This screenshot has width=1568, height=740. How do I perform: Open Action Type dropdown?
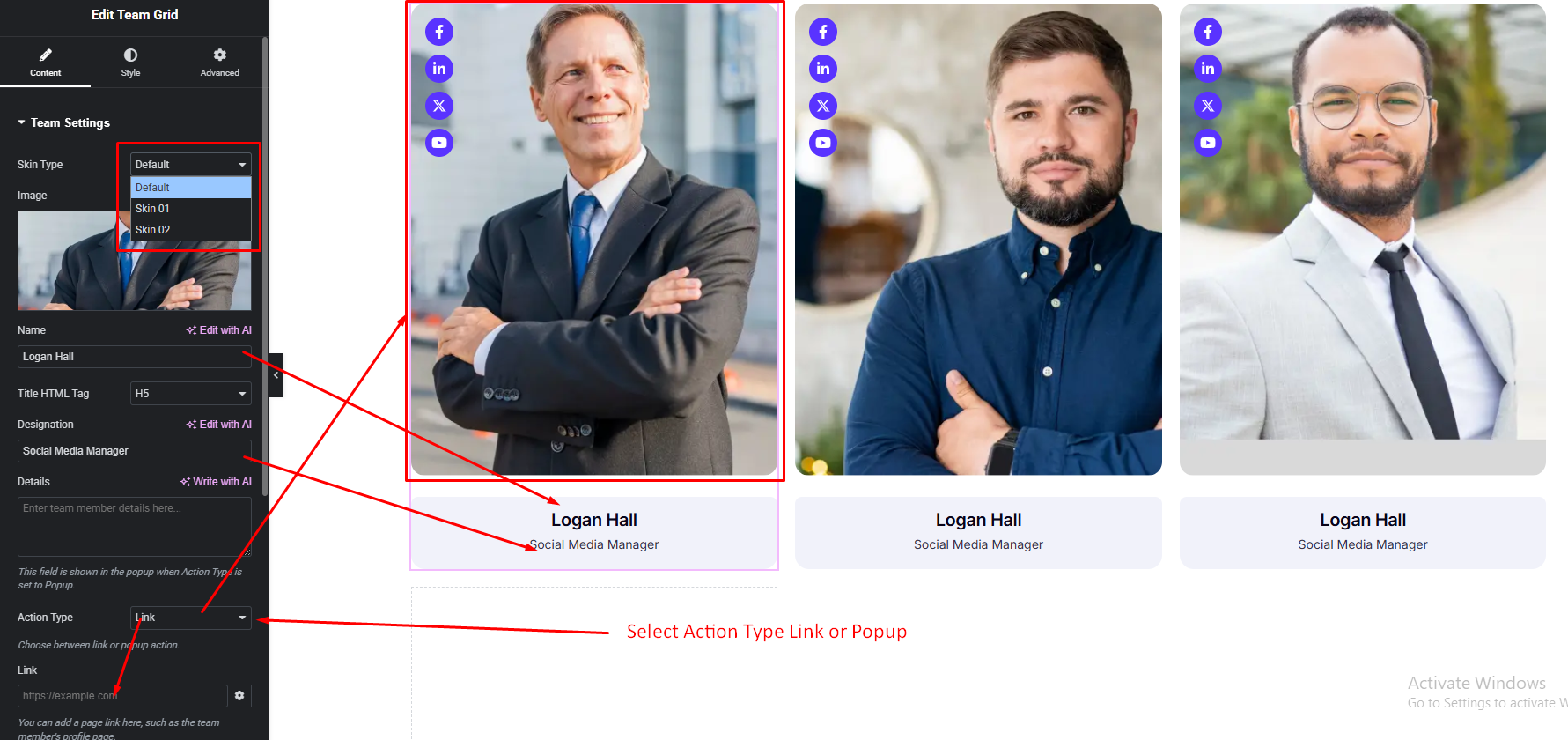click(191, 618)
